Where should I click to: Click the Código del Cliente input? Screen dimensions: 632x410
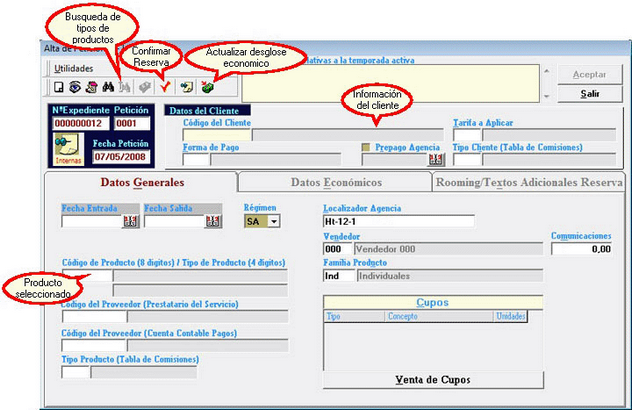(x=217, y=135)
